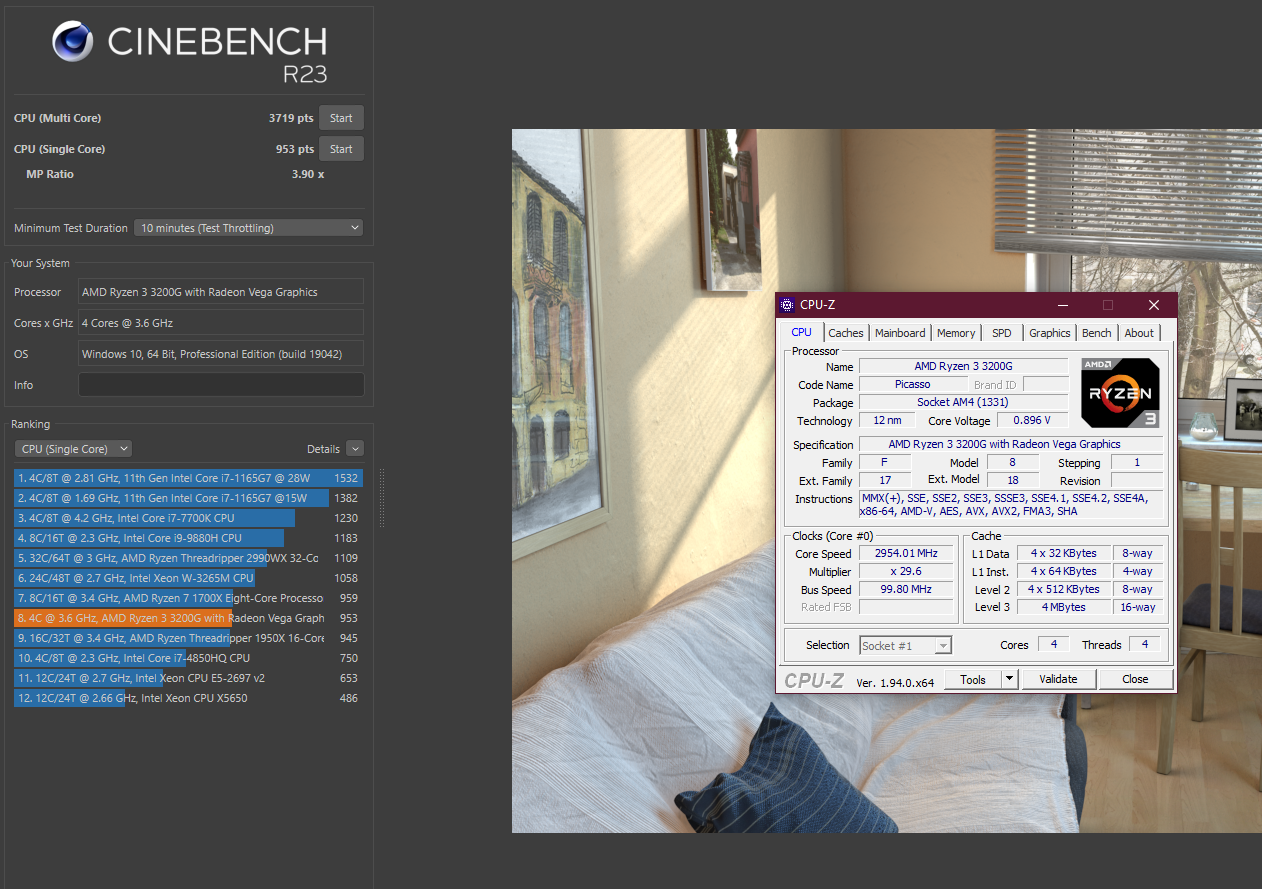Viewport: 1262px width, 889px height.
Task: Open the Graphics tab in CPU-Z
Action: point(1049,333)
